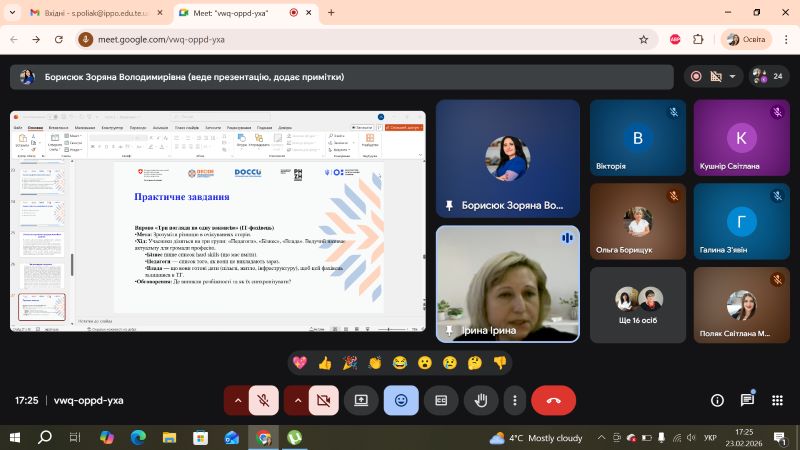Viewport: 800px width, 450px height.
Task: Toggle the emoji reactions bar
Action: (401, 400)
